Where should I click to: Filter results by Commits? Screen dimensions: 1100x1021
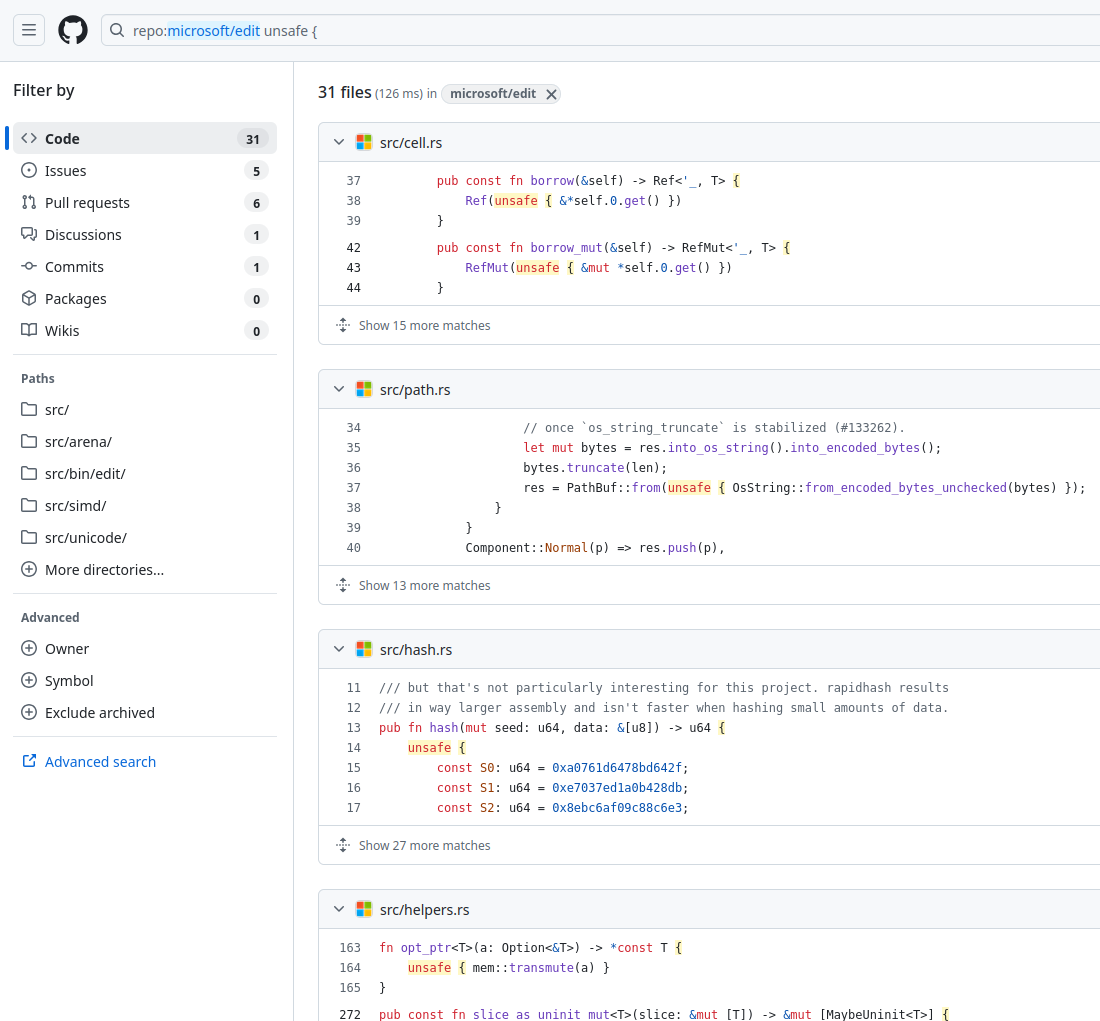coord(145,267)
